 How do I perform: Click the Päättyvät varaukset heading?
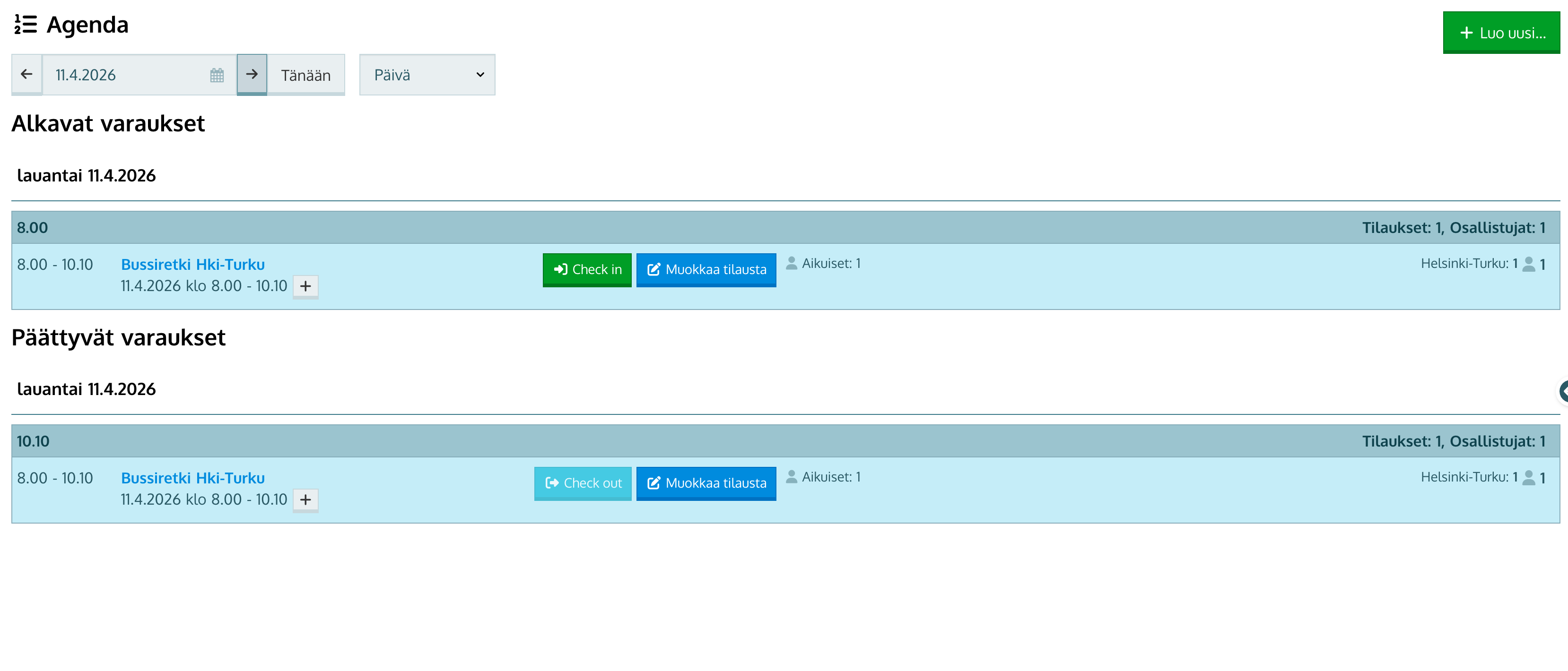(119, 338)
